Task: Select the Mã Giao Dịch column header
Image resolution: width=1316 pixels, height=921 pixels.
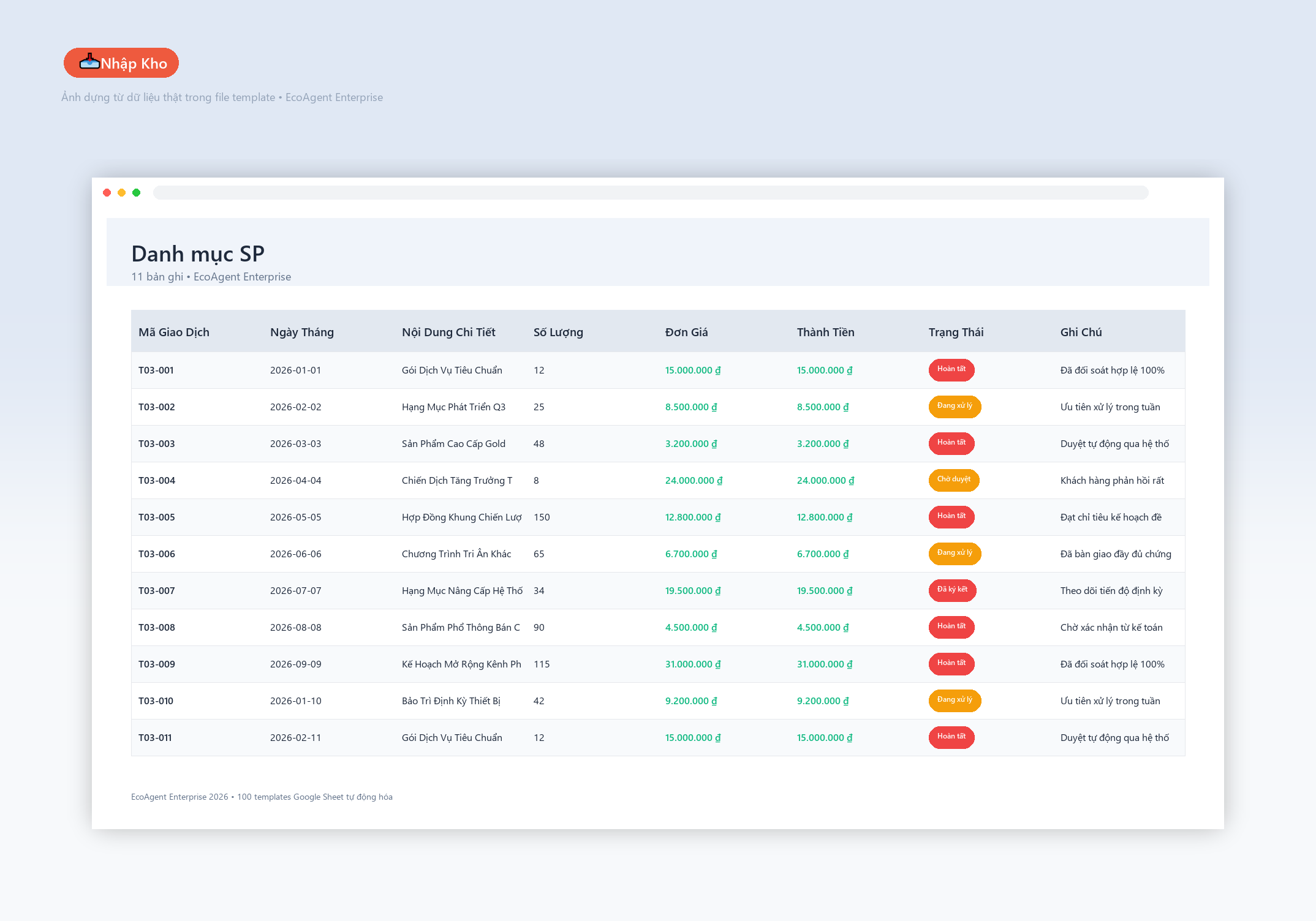Action: (x=174, y=332)
